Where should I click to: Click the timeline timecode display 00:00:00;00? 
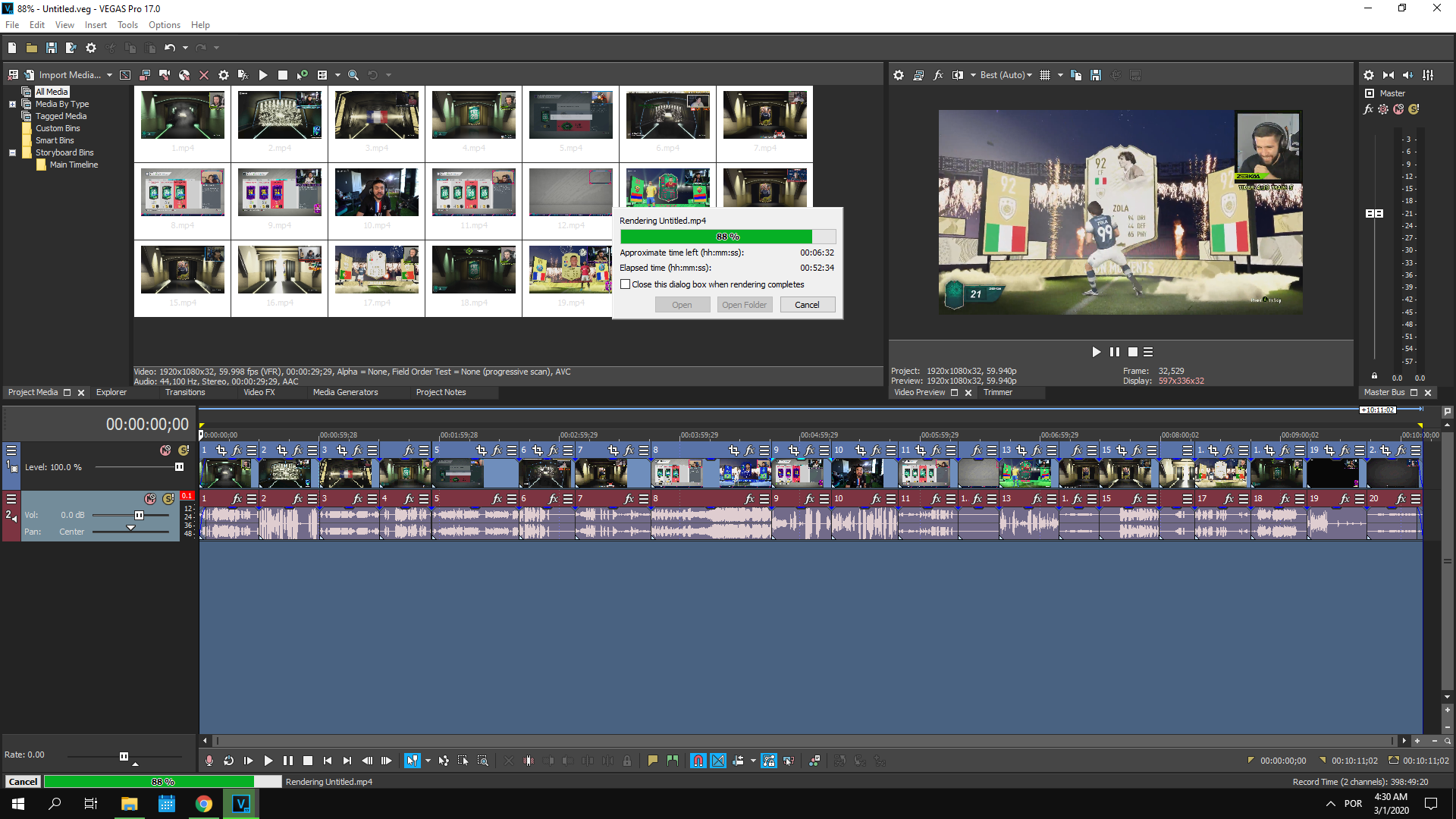coord(147,425)
